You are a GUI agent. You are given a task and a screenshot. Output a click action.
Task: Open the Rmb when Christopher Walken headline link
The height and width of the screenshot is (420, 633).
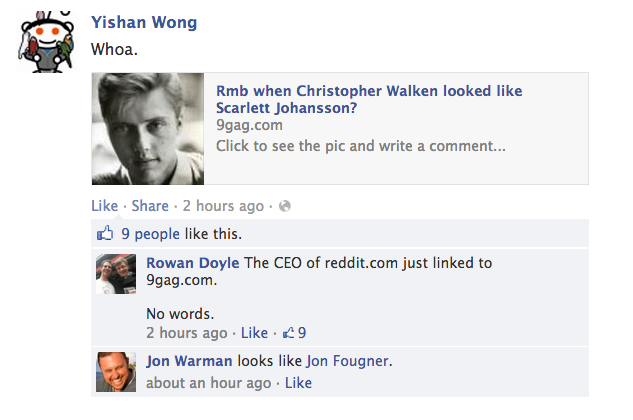click(369, 99)
